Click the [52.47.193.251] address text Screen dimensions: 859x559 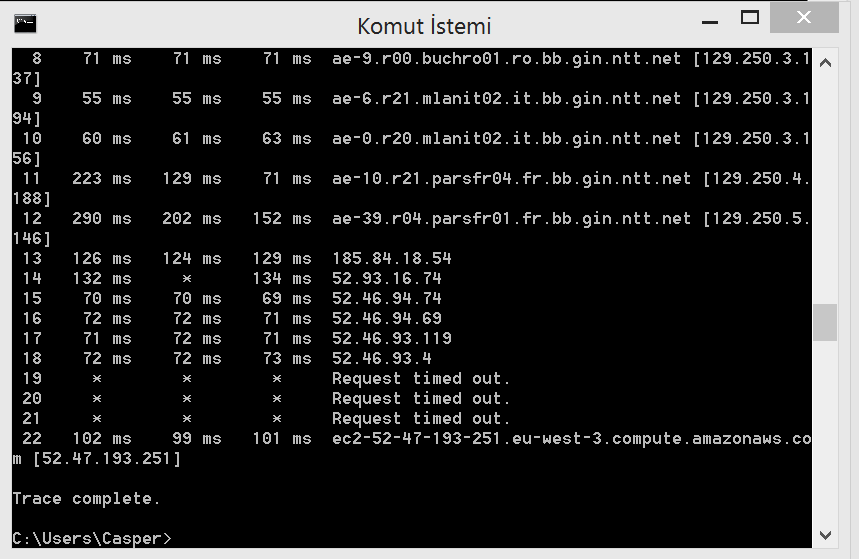pos(107,459)
